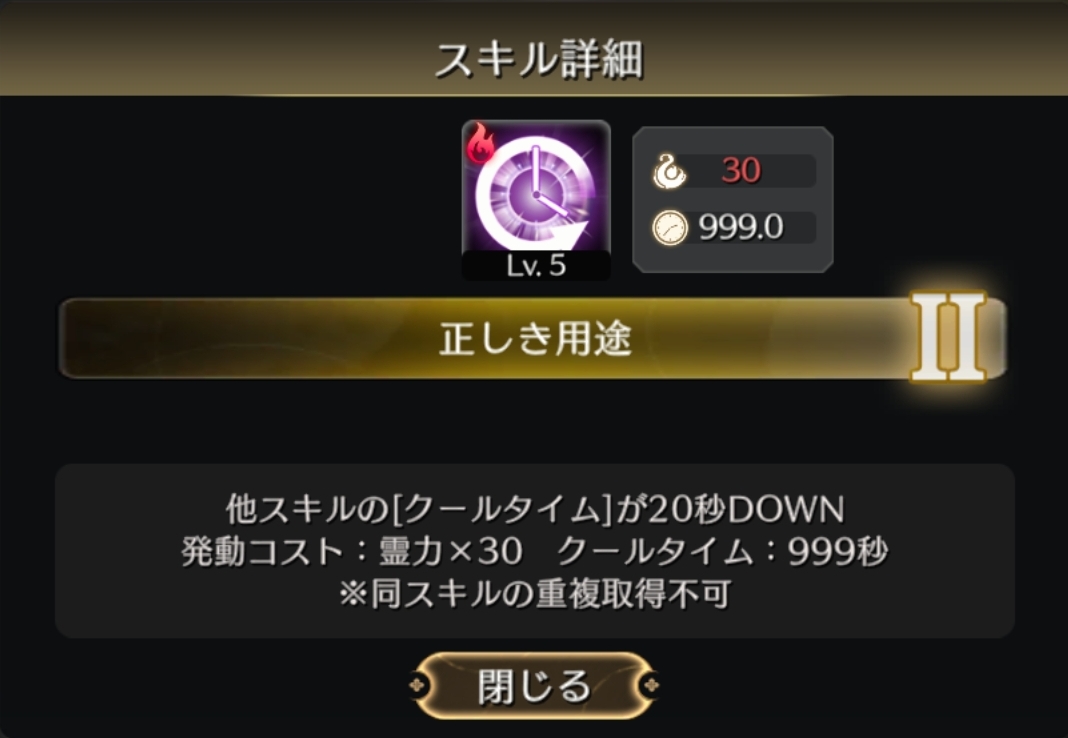Click the 999.0 cooldown value
Image resolution: width=1068 pixels, height=738 pixels.
[741, 227]
